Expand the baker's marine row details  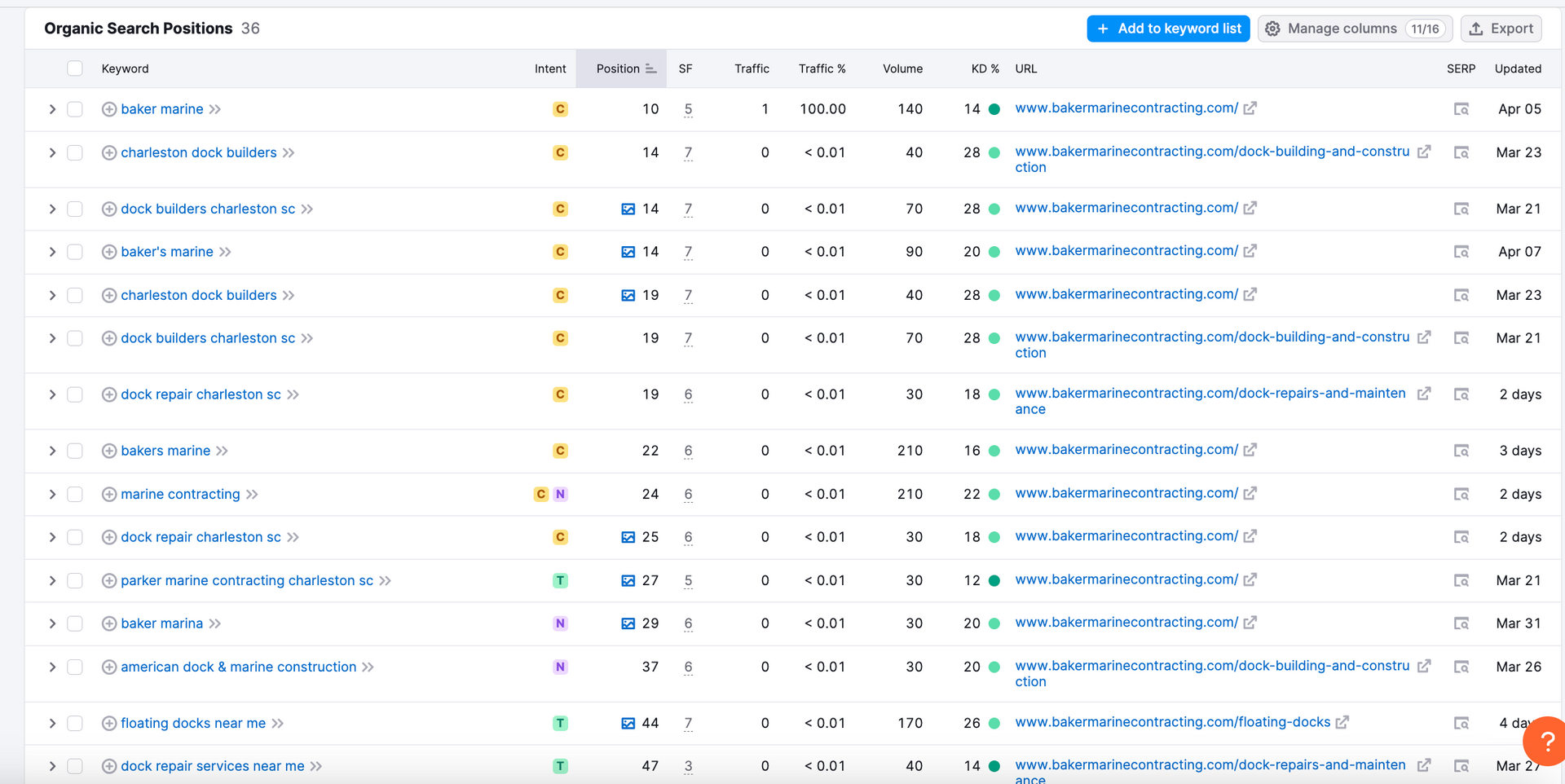52,252
